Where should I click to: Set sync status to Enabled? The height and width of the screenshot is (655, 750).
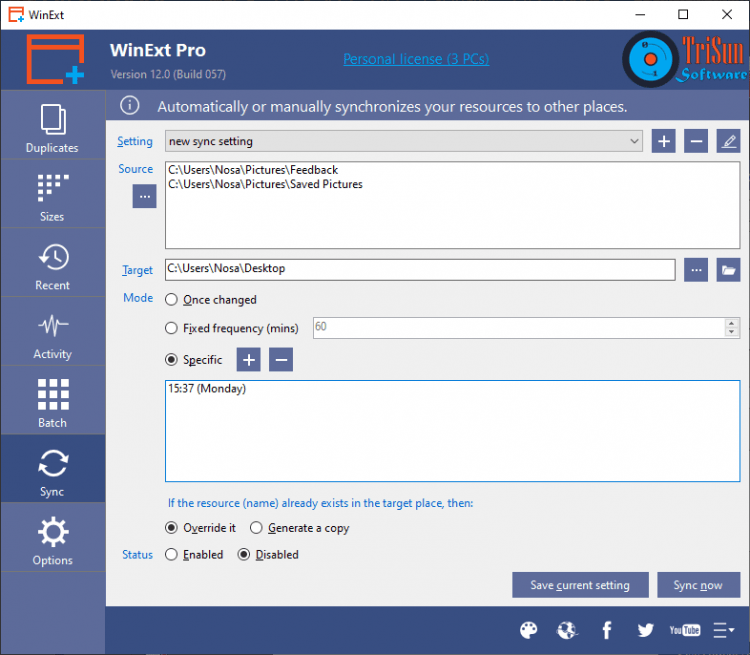[171, 554]
